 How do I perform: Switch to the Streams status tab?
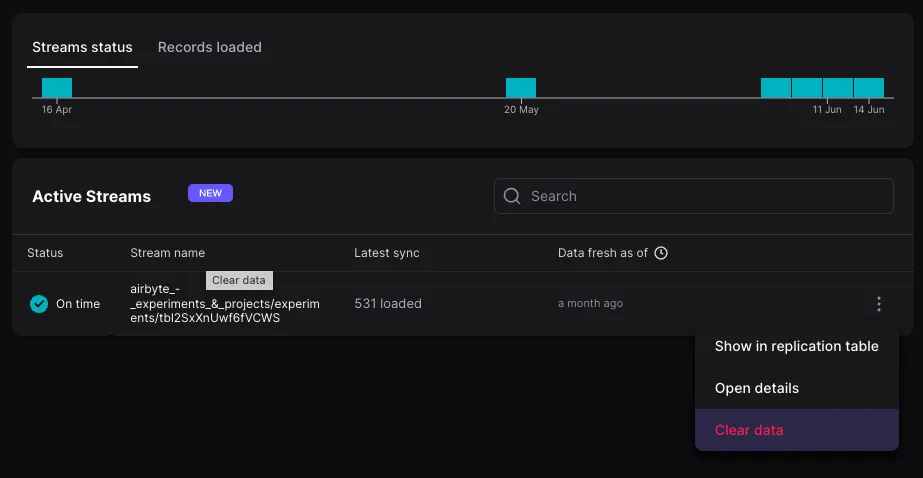[x=82, y=47]
